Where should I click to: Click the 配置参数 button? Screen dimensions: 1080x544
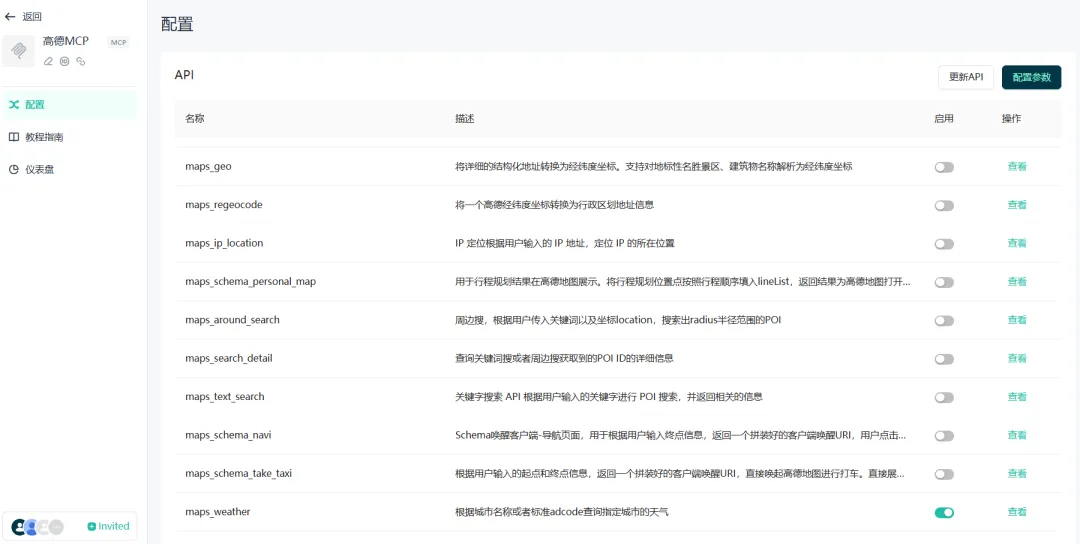1031,77
